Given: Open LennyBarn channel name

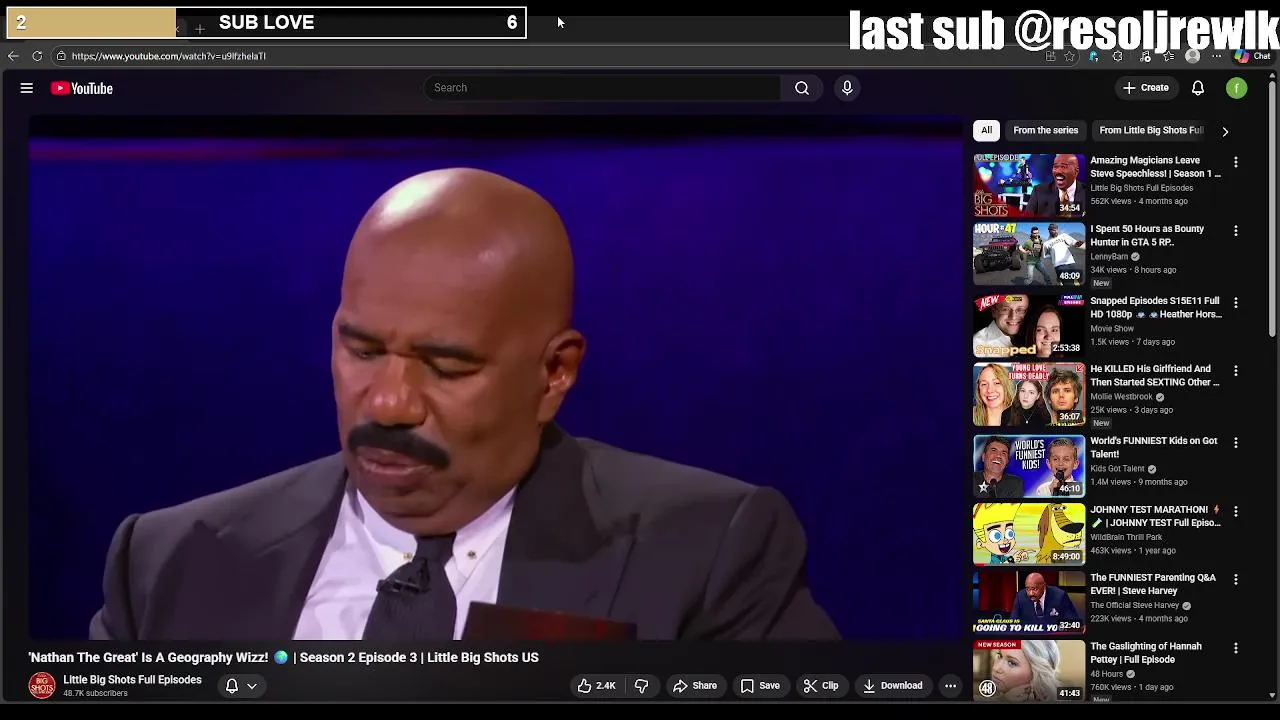Looking at the screenshot, I should 1109,257.
